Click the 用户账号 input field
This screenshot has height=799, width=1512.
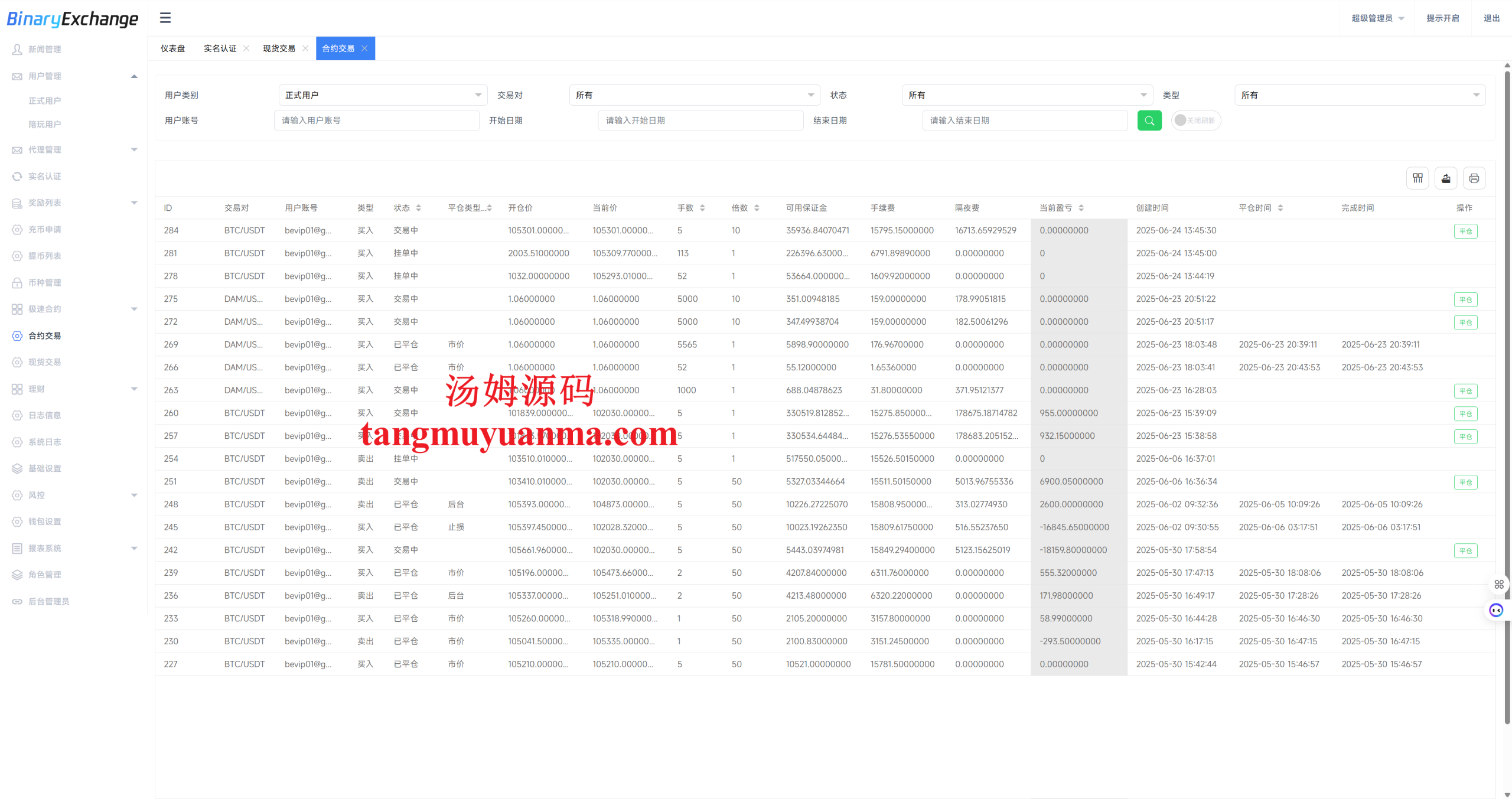point(376,120)
